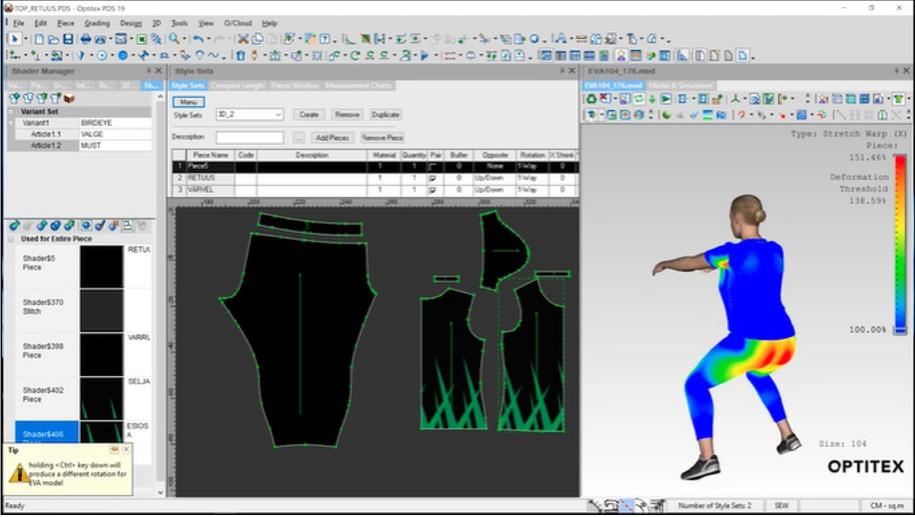
Task: Click the Description input field
Action: 250,138
